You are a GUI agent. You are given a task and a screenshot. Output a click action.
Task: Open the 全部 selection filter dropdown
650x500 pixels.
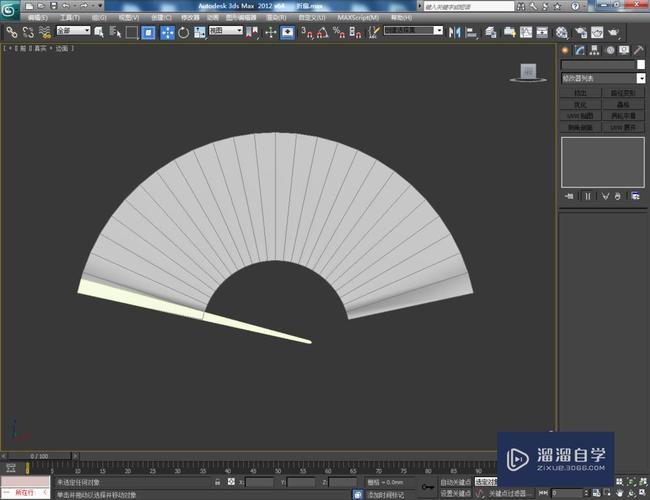point(73,30)
